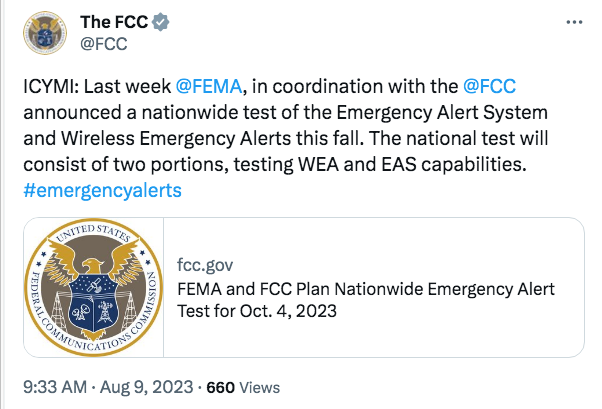Click the 'Test for Oct. 4, 2023' line

(257, 311)
